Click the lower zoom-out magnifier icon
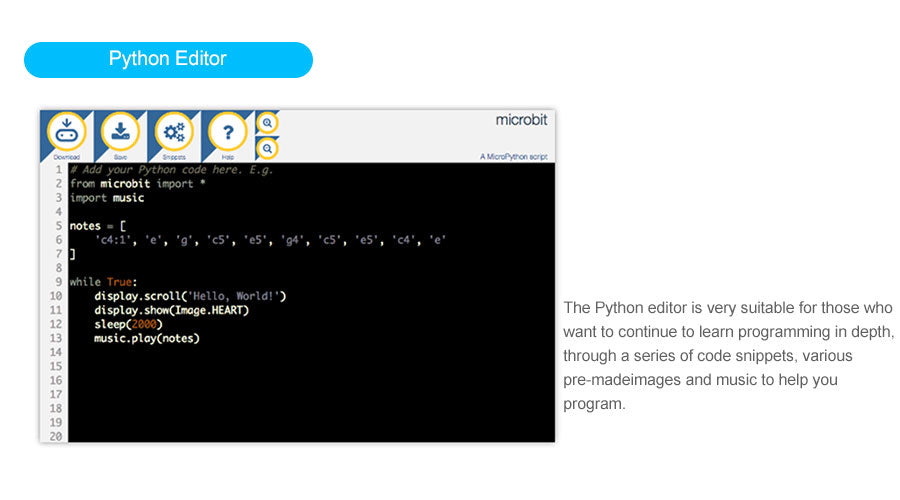Screen dimensions: 900x500 point(267,149)
